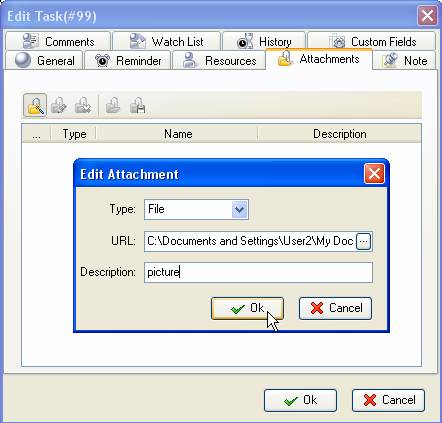The width and height of the screenshot is (442, 423).
Task: Click in the URL path field
Action: 250,241
